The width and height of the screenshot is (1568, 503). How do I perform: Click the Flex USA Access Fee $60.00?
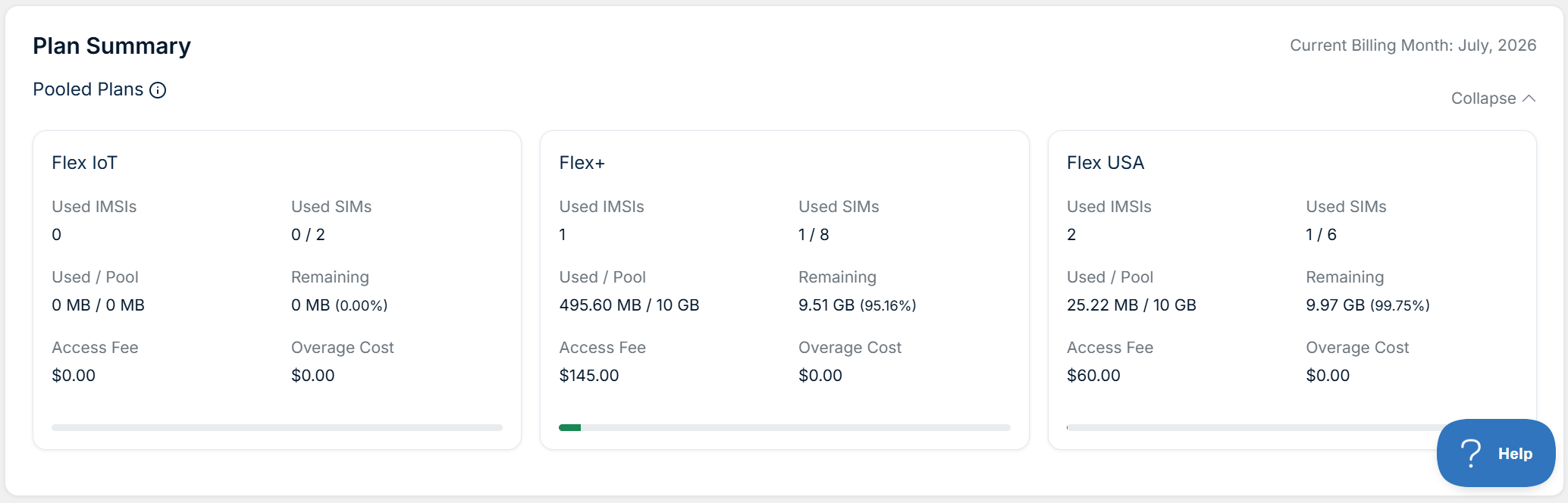click(1093, 376)
